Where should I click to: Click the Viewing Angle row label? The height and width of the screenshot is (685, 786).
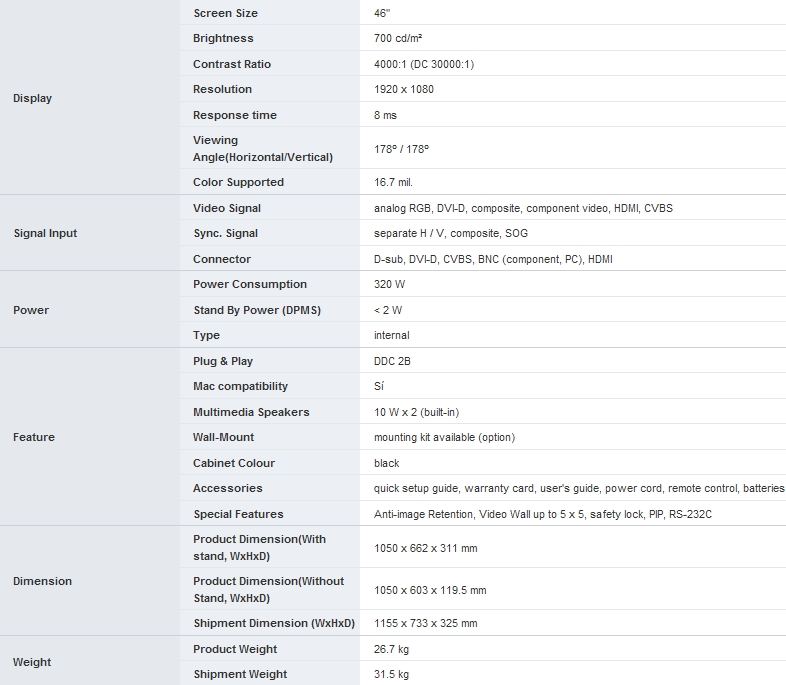coord(262,148)
